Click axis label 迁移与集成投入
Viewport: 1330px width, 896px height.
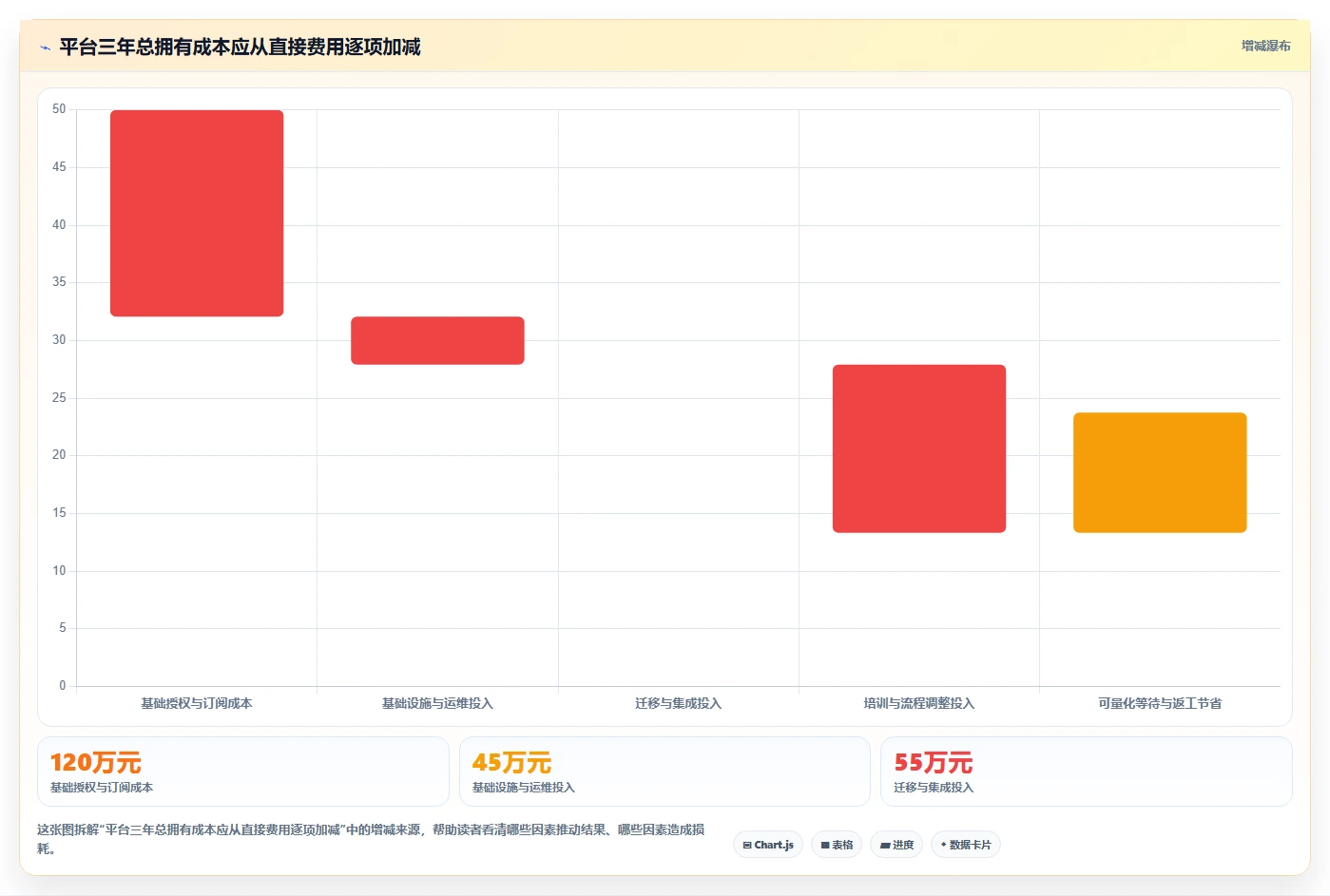[x=679, y=704]
